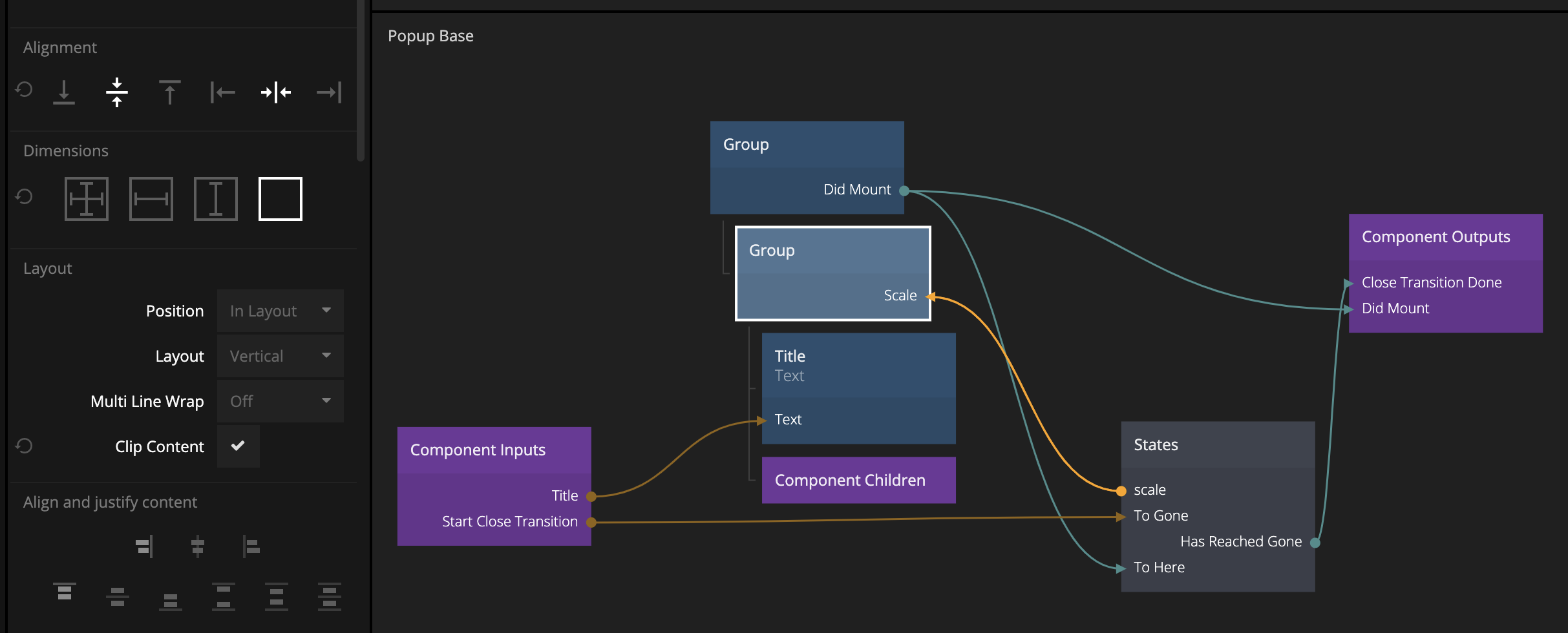Image resolution: width=1568 pixels, height=633 pixels.
Task: Click the properties panel scrollbar
Action: tap(361, 78)
